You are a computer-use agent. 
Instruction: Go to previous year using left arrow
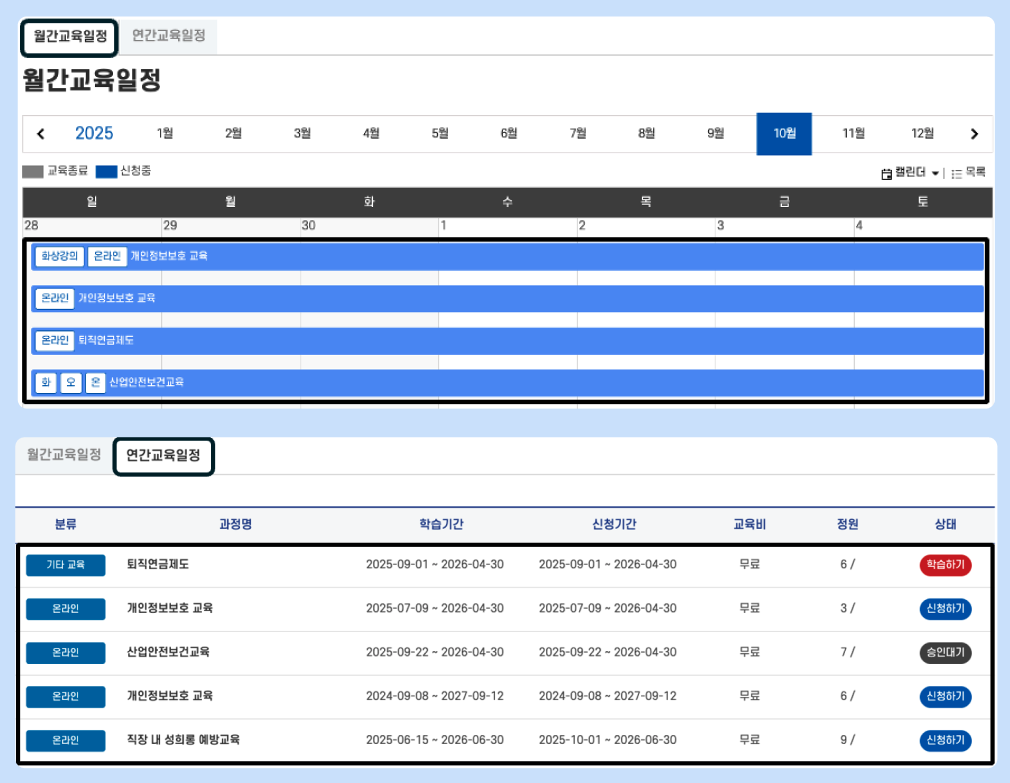click(x=41, y=134)
